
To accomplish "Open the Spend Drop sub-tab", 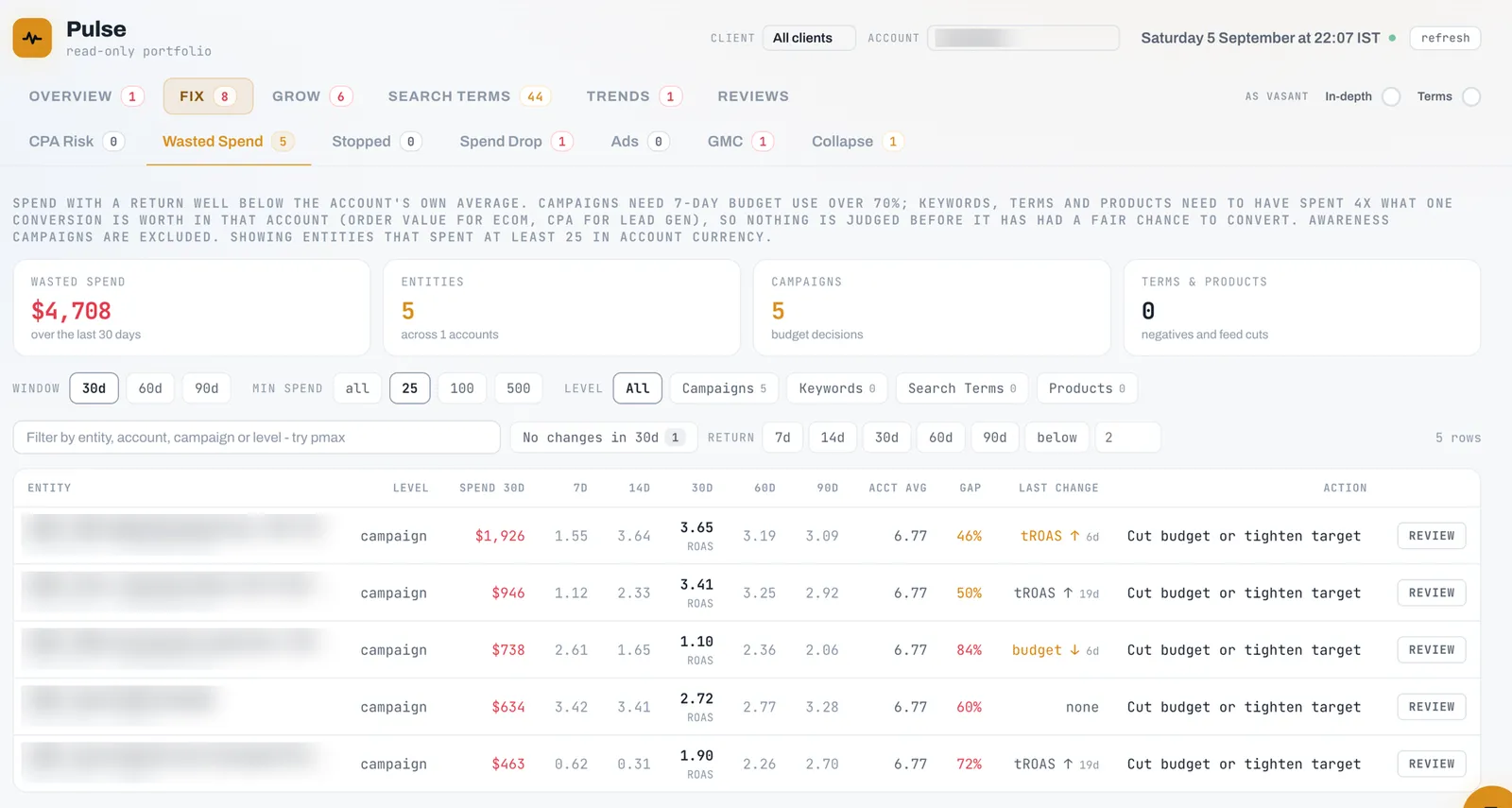I will tap(515, 142).
